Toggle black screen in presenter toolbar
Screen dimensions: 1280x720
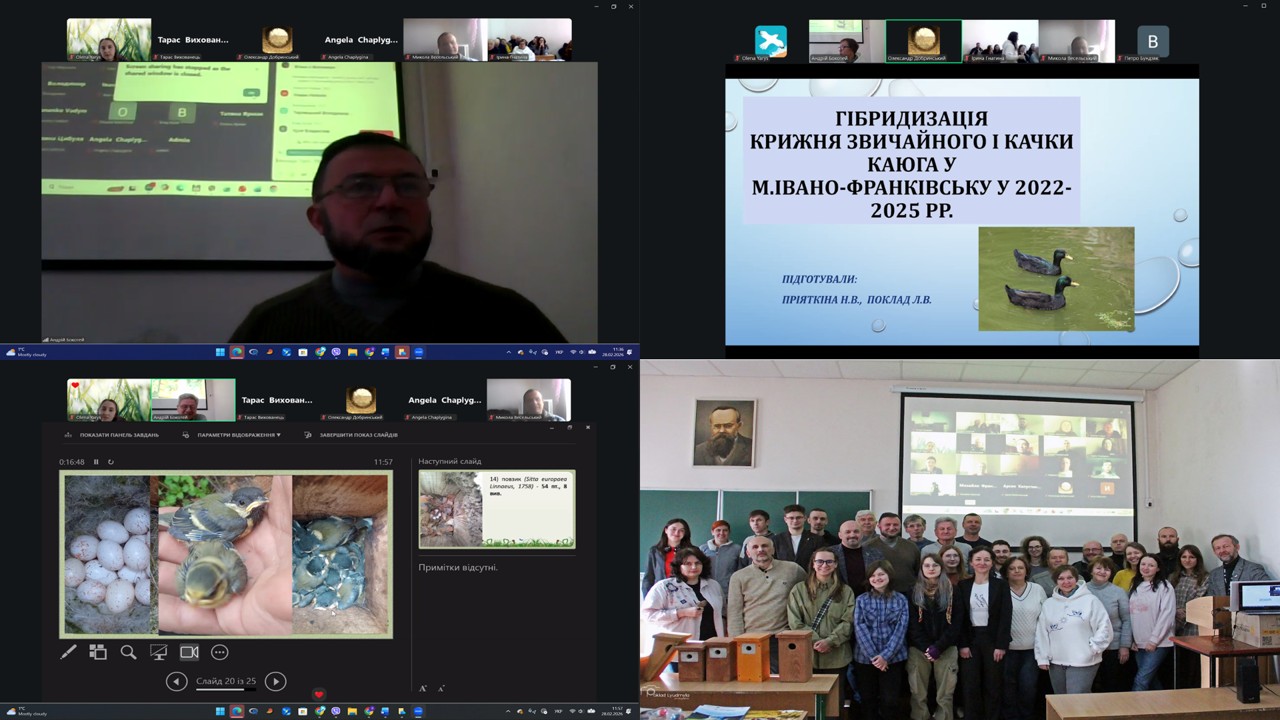tap(158, 652)
